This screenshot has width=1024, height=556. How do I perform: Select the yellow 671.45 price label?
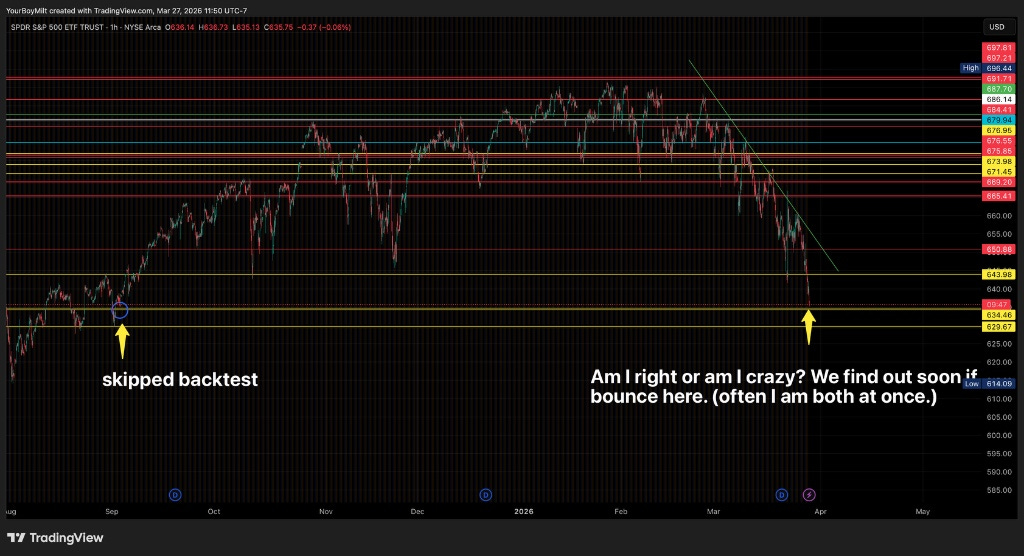(x=999, y=172)
